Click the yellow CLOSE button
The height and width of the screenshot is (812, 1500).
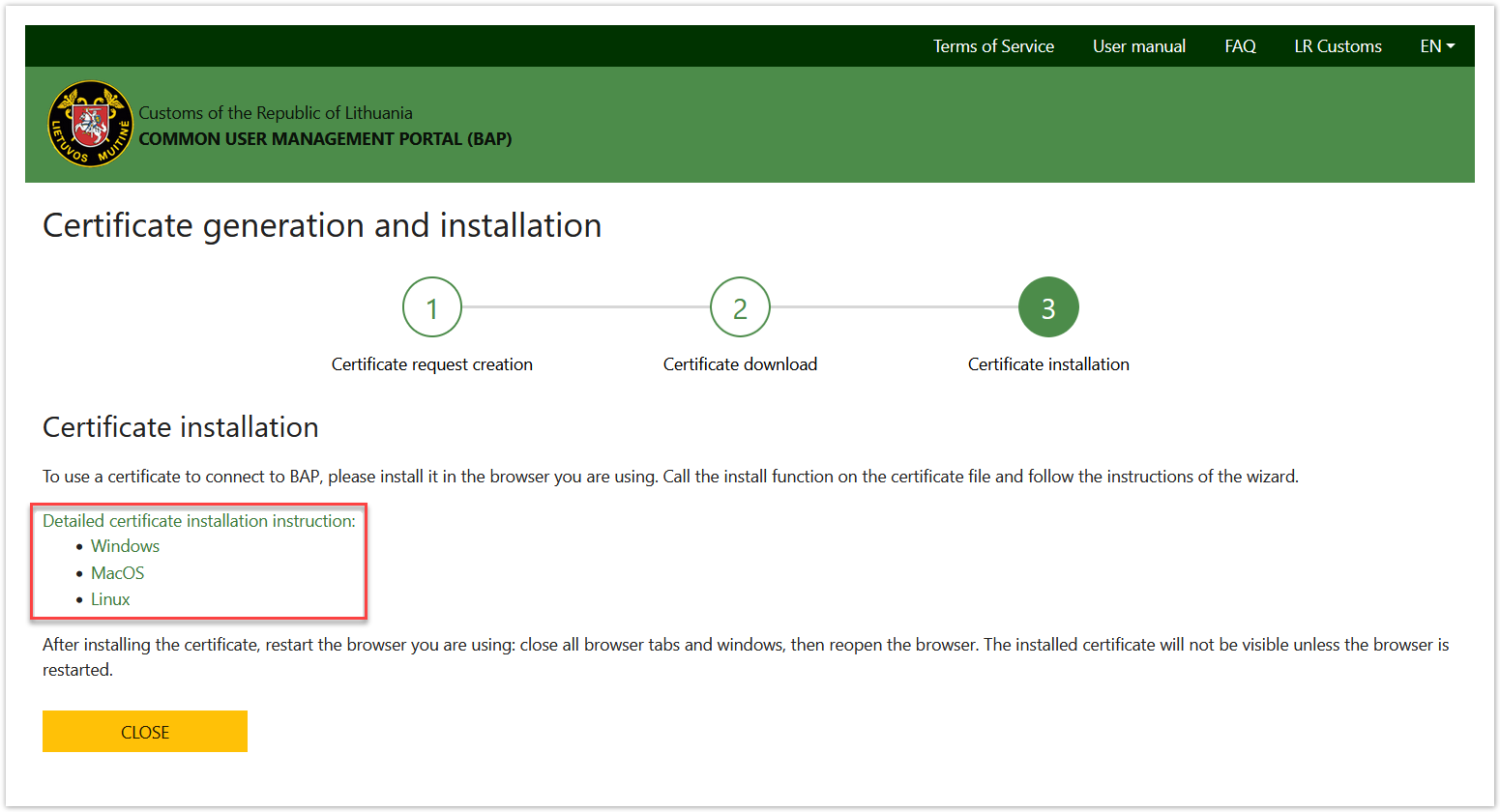145,731
